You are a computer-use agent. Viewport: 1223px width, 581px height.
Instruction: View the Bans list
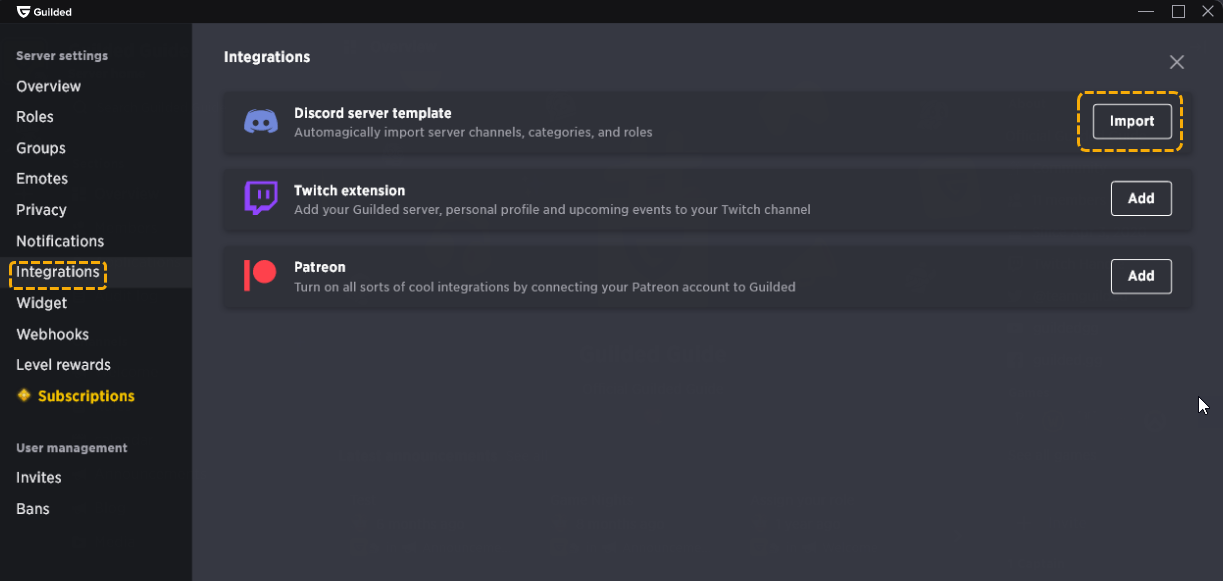[33, 509]
